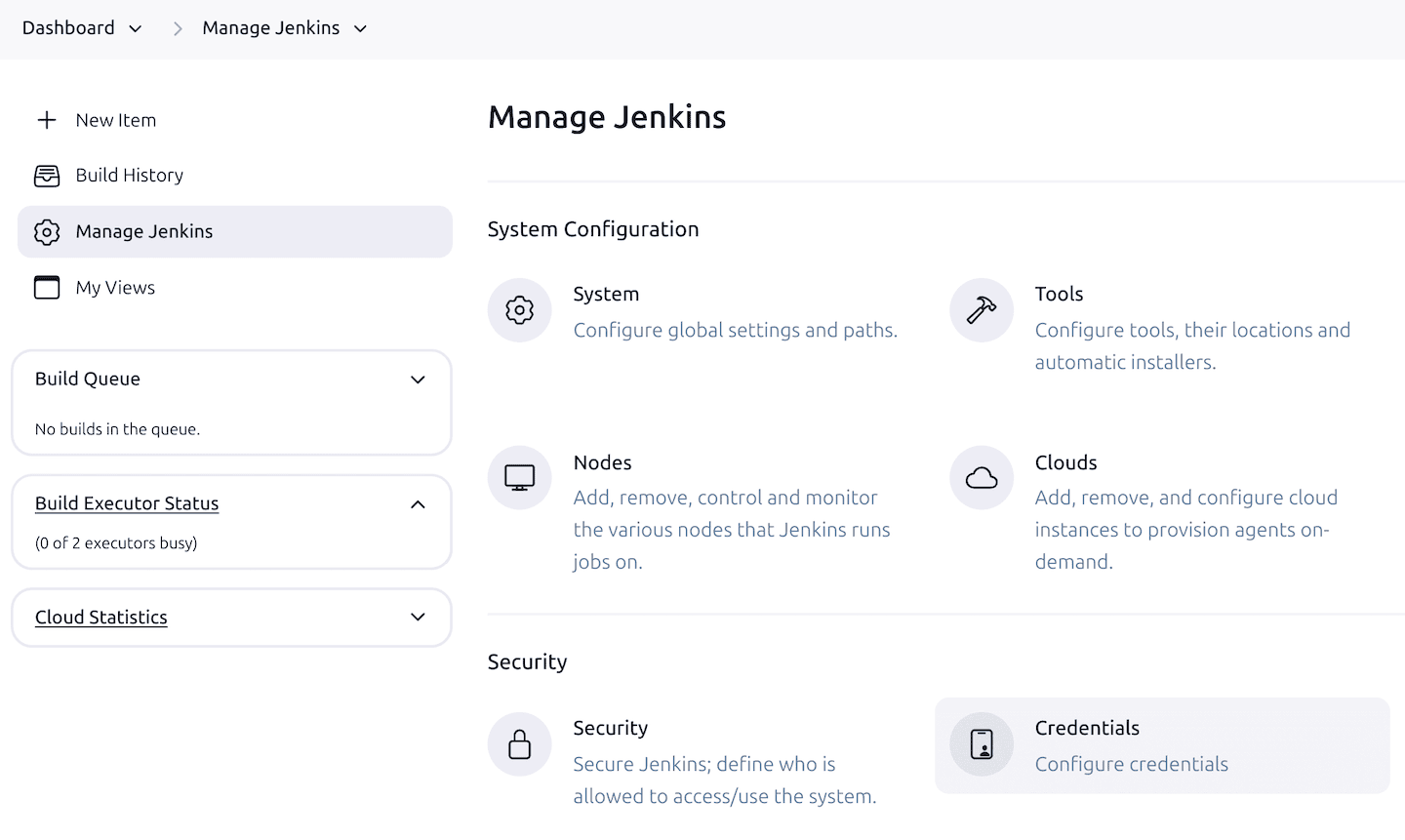The height and width of the screenshot is (840, 1405).
Task: Toggle the Build Executor Status chevron
Action: tap(418, 504)
